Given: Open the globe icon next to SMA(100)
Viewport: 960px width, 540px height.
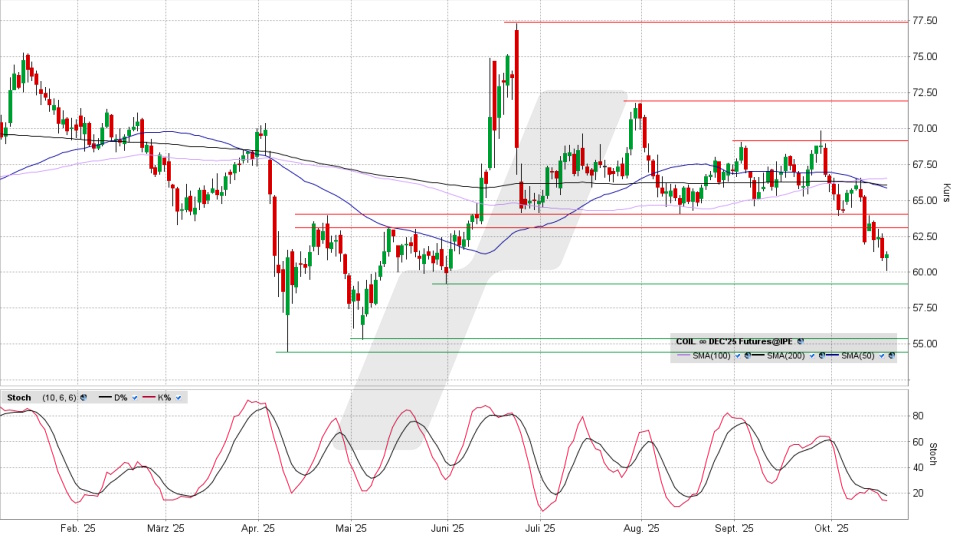Looking at the screenshot, I should [x=746, y=355].
